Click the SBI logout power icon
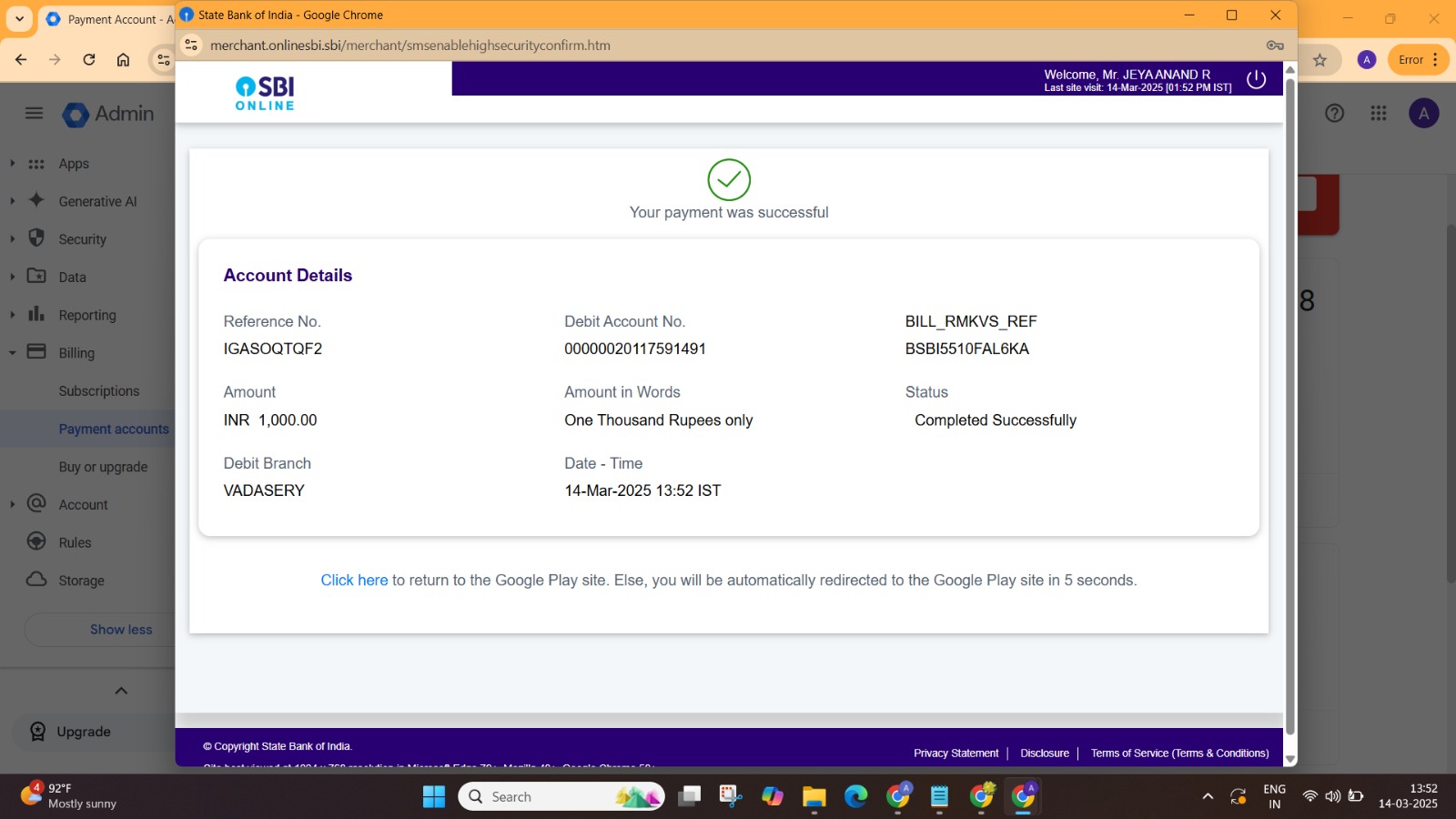This screenshot has height=819, width=1456. click(1256, 80)
